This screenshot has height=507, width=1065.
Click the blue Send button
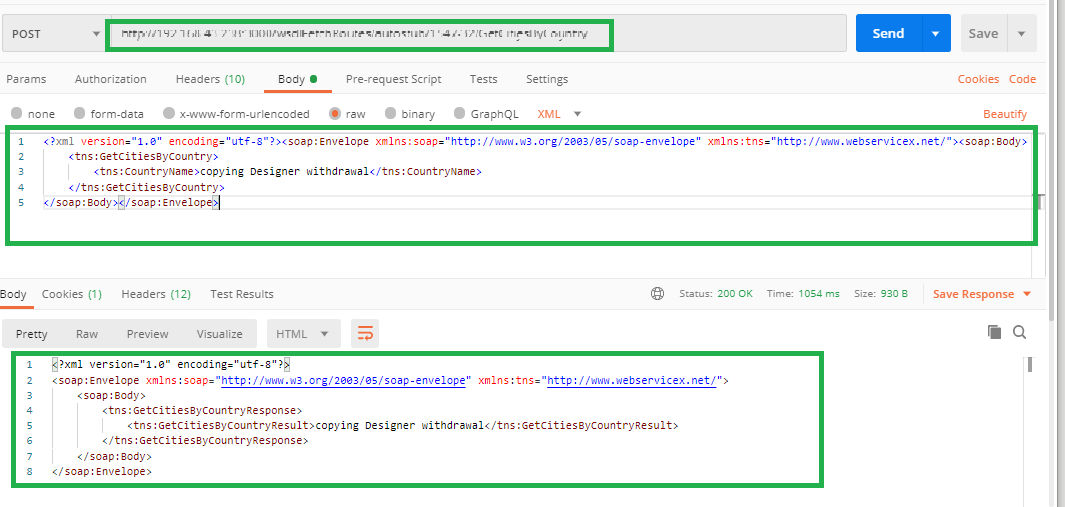click(888, 33)
